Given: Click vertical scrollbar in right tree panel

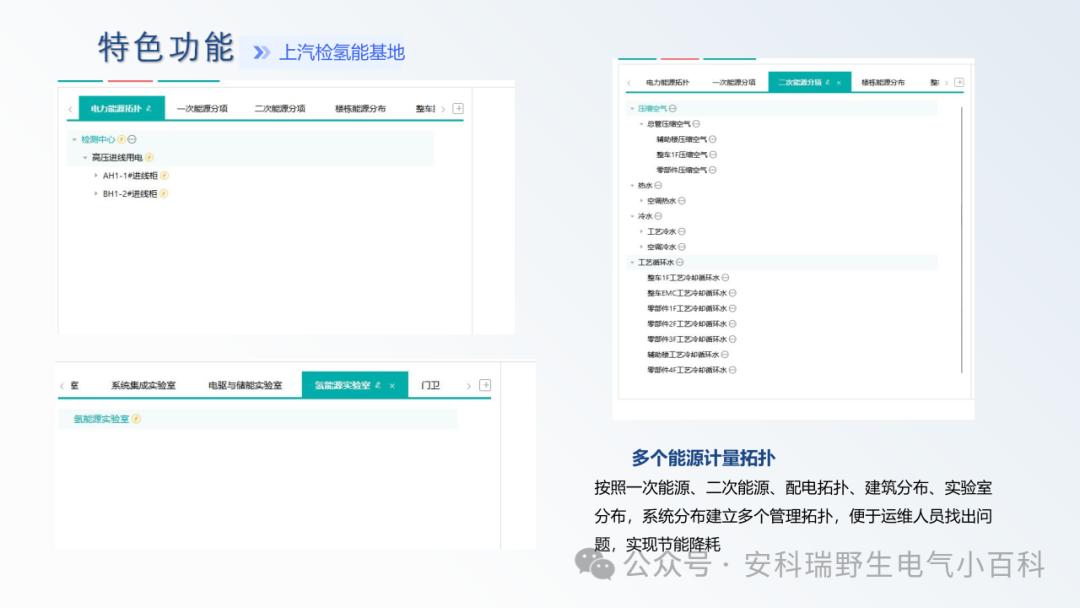Looking at the screenshot, I should tap(962, 240).
